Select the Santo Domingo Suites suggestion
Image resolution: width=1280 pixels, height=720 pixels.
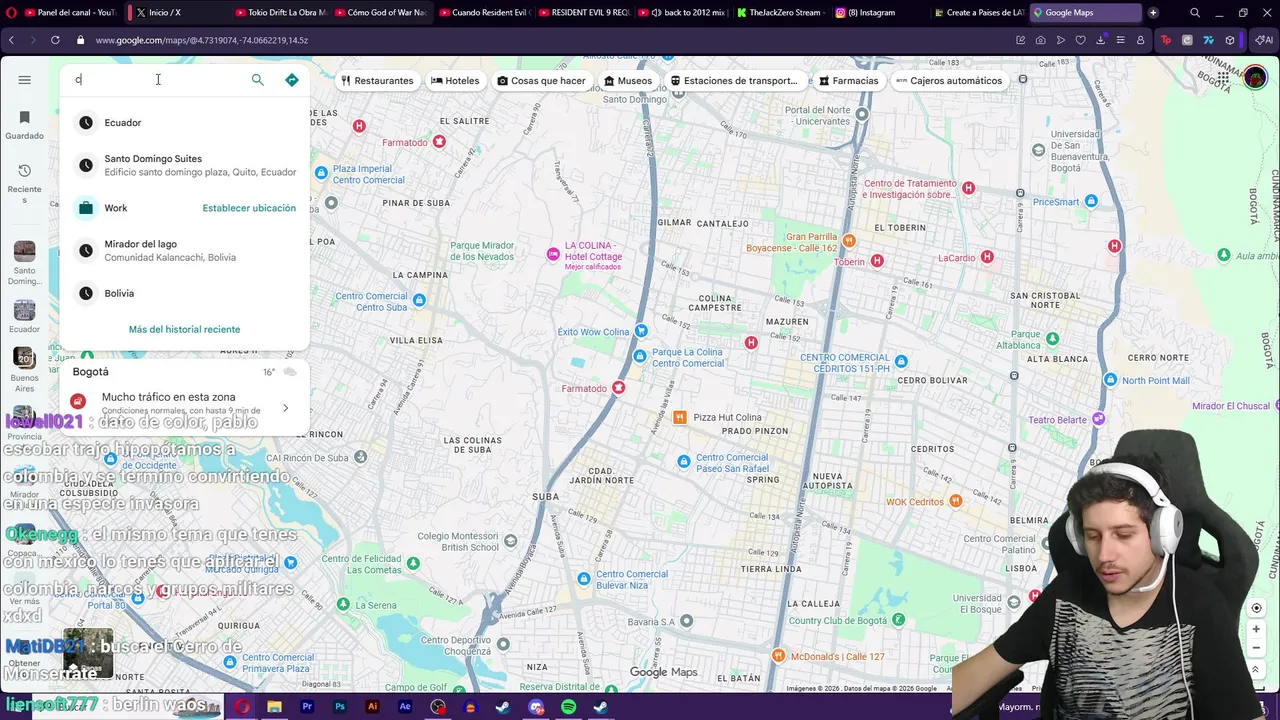tap(185, 165)
